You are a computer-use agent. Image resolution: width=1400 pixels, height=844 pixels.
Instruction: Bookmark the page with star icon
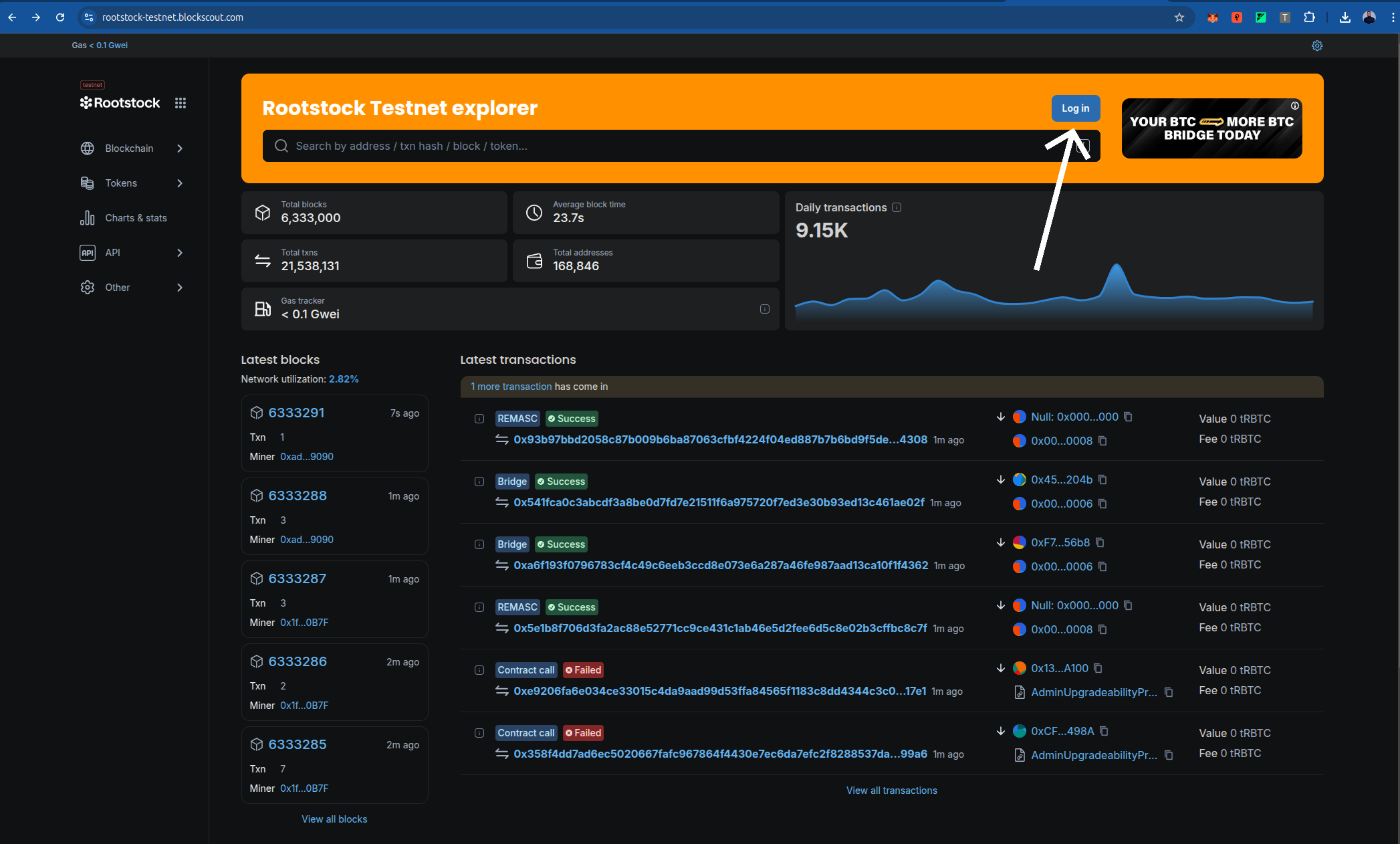(x=1179, y=17)
